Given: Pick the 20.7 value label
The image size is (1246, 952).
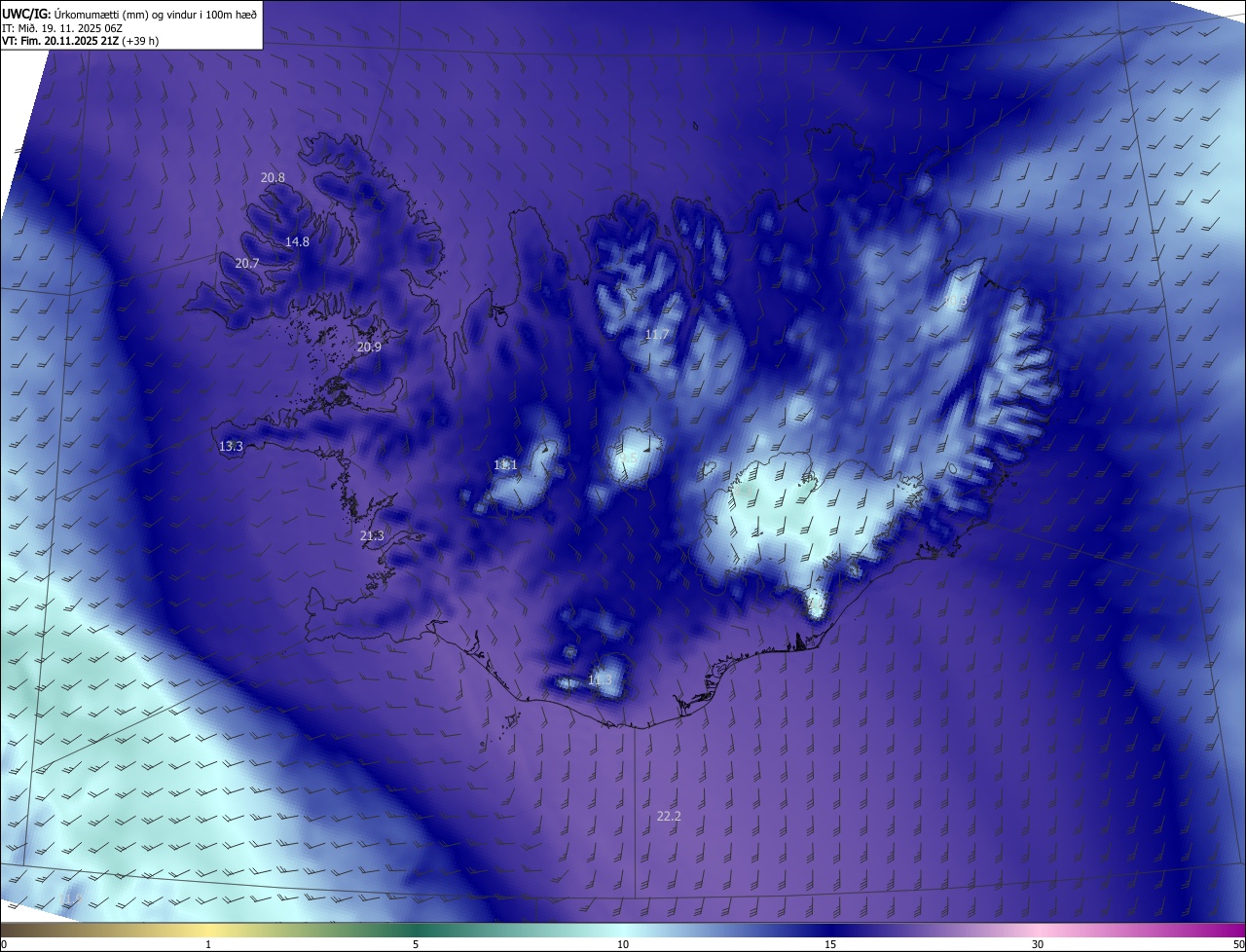Looking at the screenshot, I should point(247,264).
